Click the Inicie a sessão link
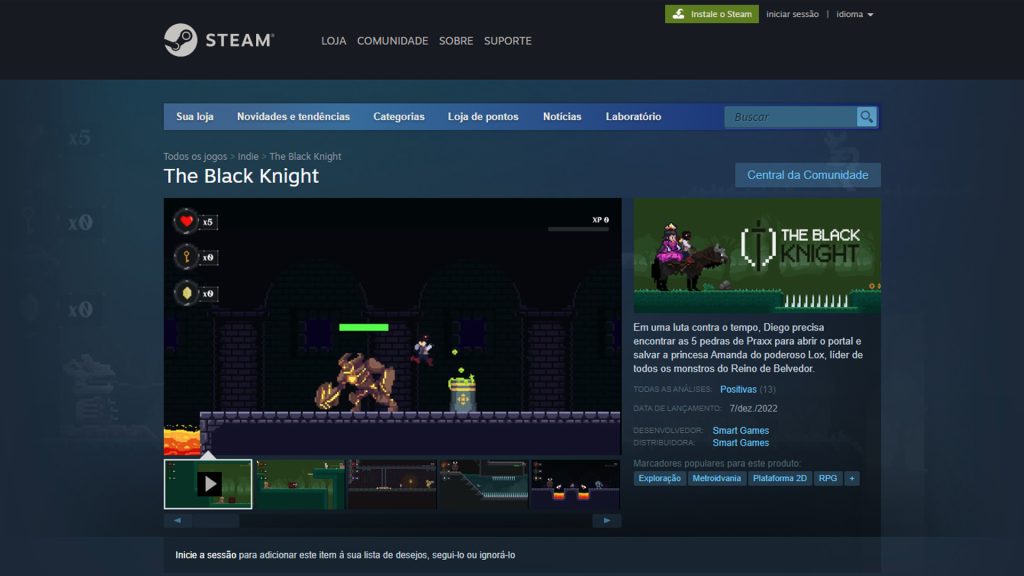This screenshot has width=1024, height=576. point(206,555)
